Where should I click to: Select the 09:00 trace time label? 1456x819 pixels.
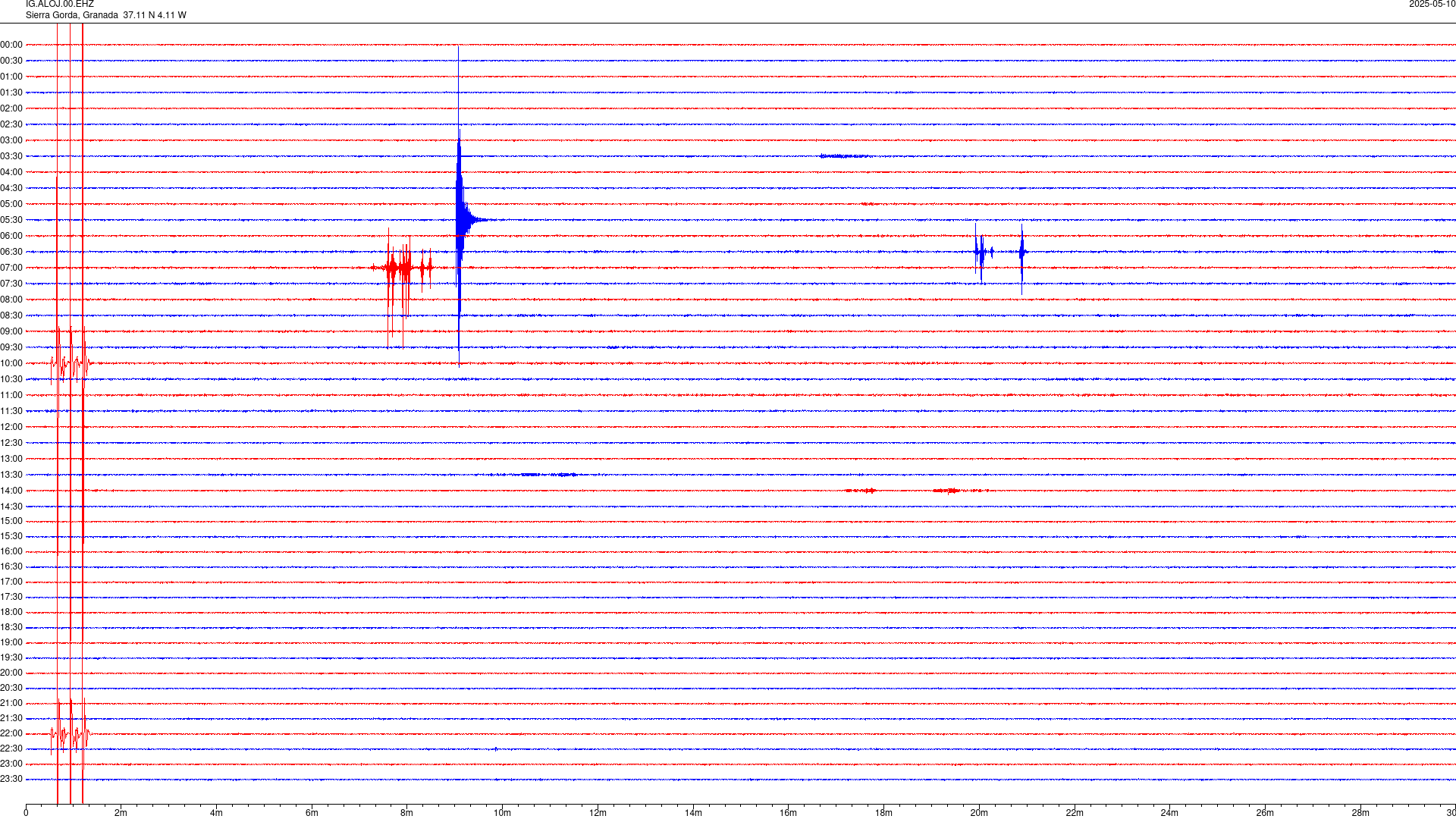(x=11, y=331)
